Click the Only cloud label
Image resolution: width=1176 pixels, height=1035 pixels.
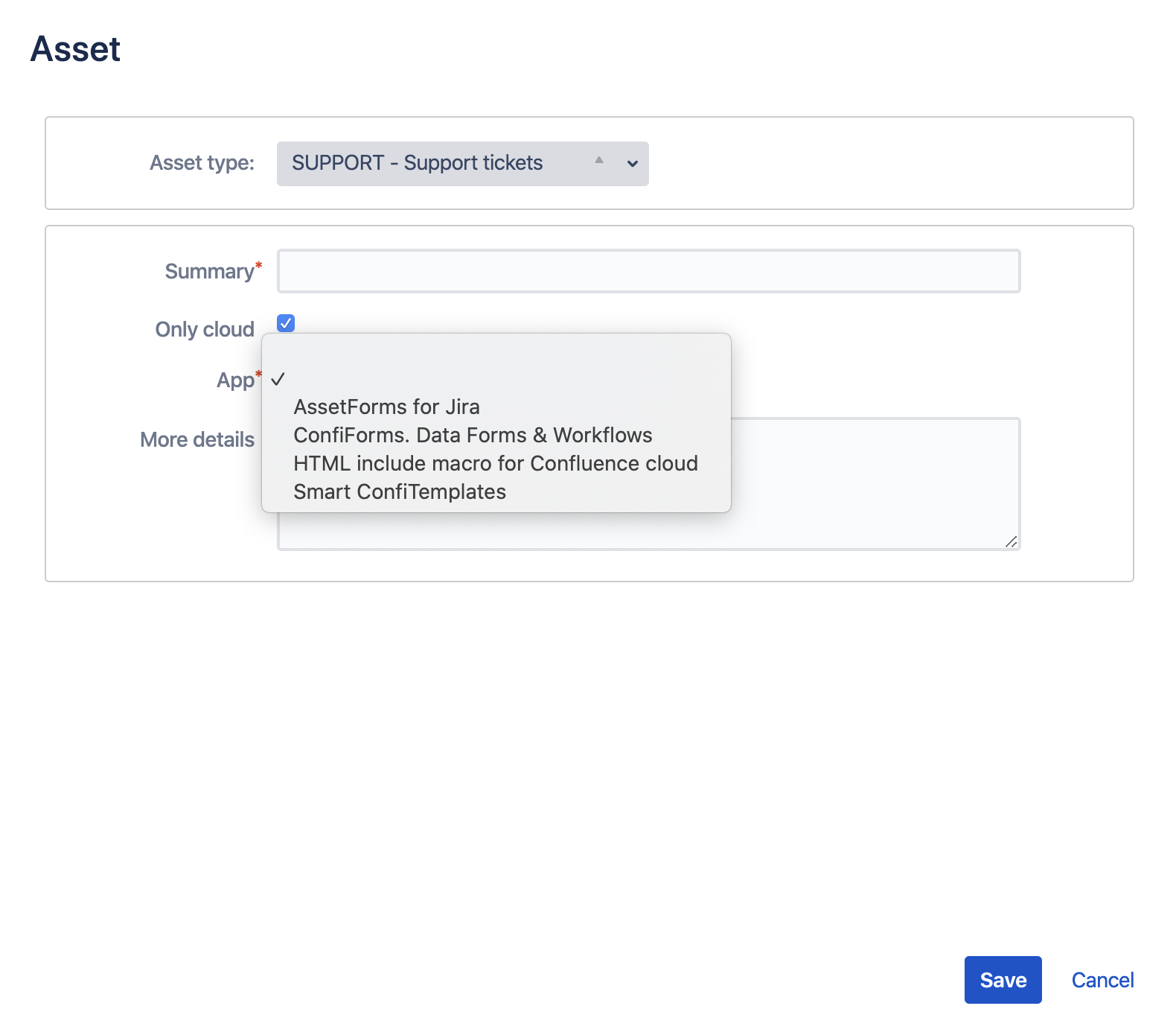(x=205, y=329)
